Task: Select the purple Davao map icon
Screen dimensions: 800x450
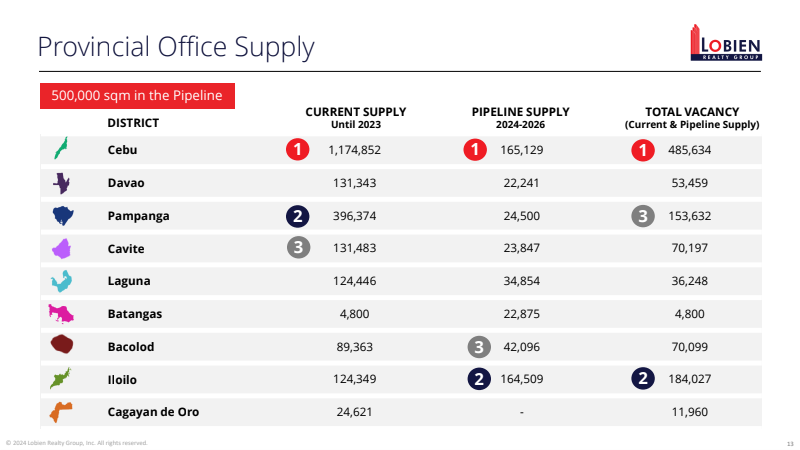Action: point(62,183)
